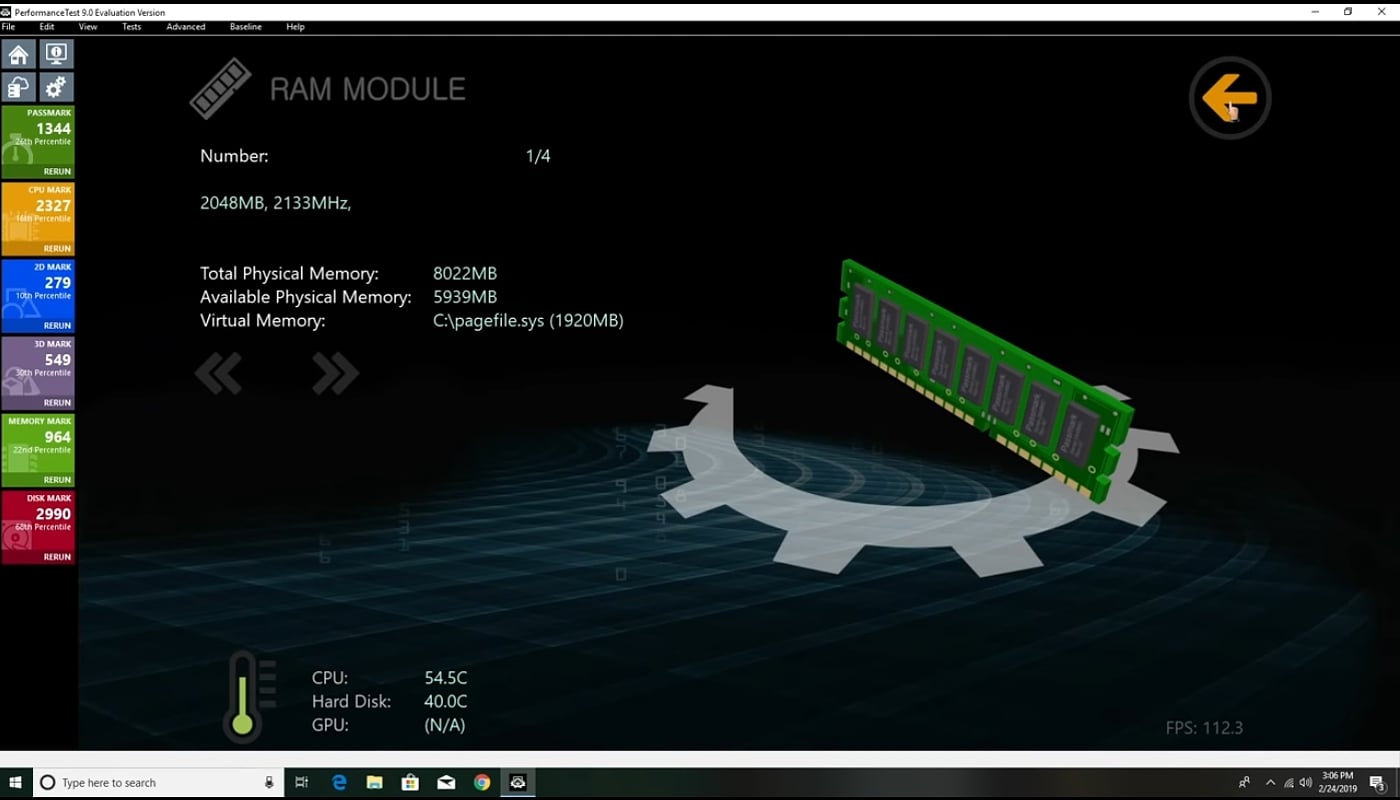Click the RAM module heading icon
The height and width of the screenshot is (800, 1400).
[220, 89]
